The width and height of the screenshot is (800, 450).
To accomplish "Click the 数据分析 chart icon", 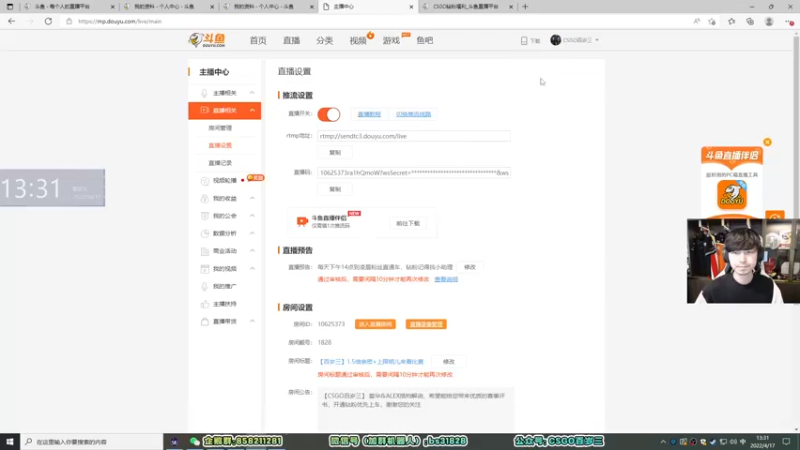I will click(205, 234).
